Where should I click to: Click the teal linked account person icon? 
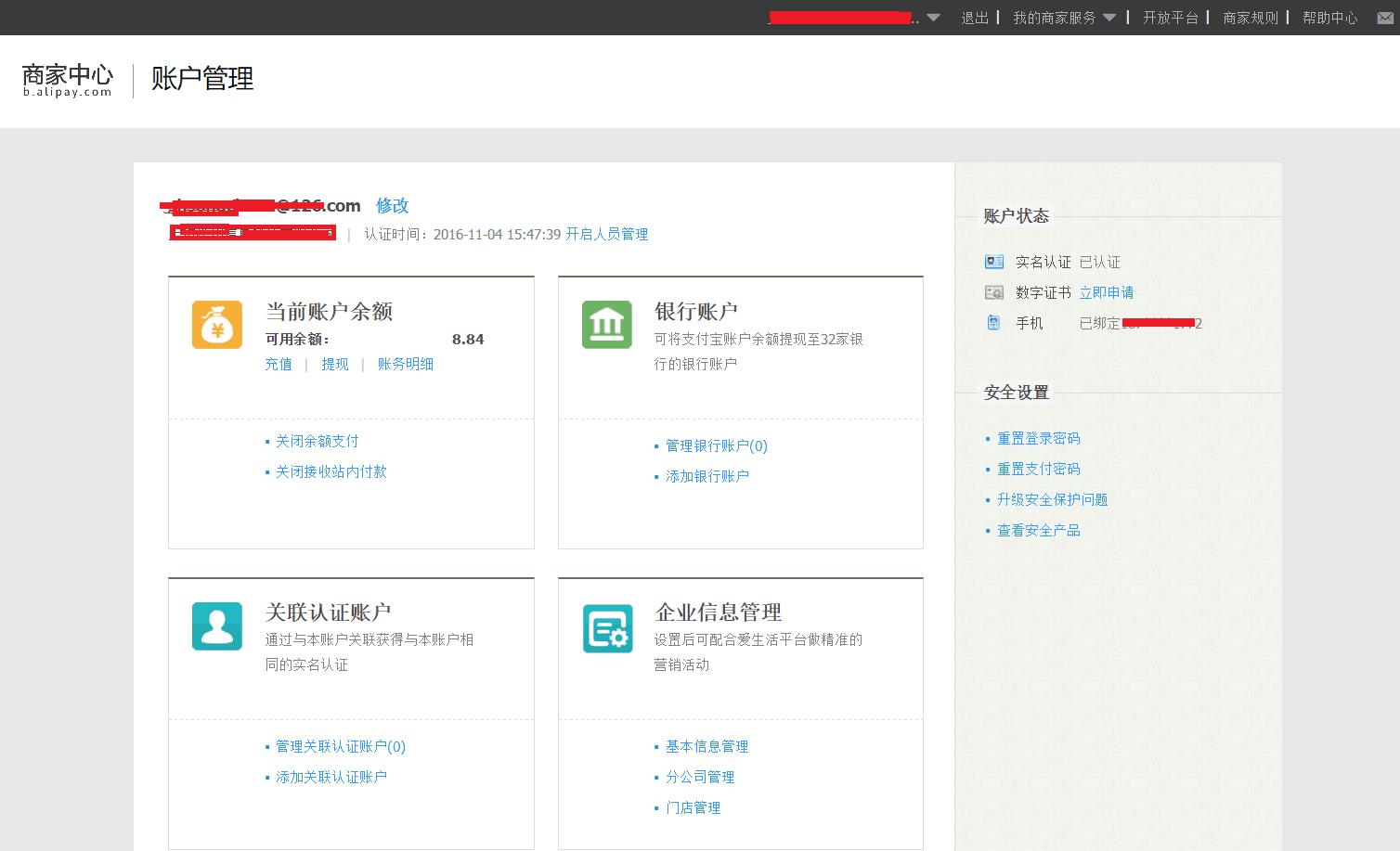(x=217, y=626)
